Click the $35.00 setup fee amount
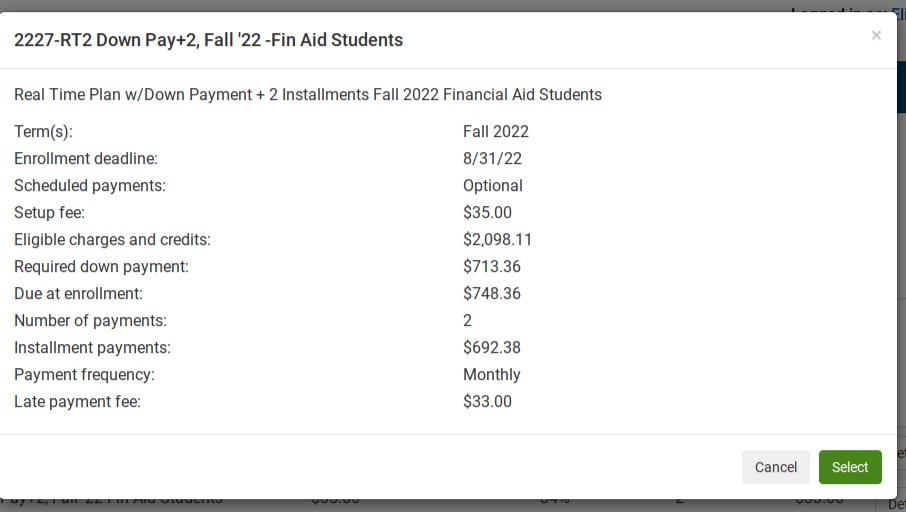The width and height of the screenshot is (906, 512). pyautogui.click(x=487, y=213)
